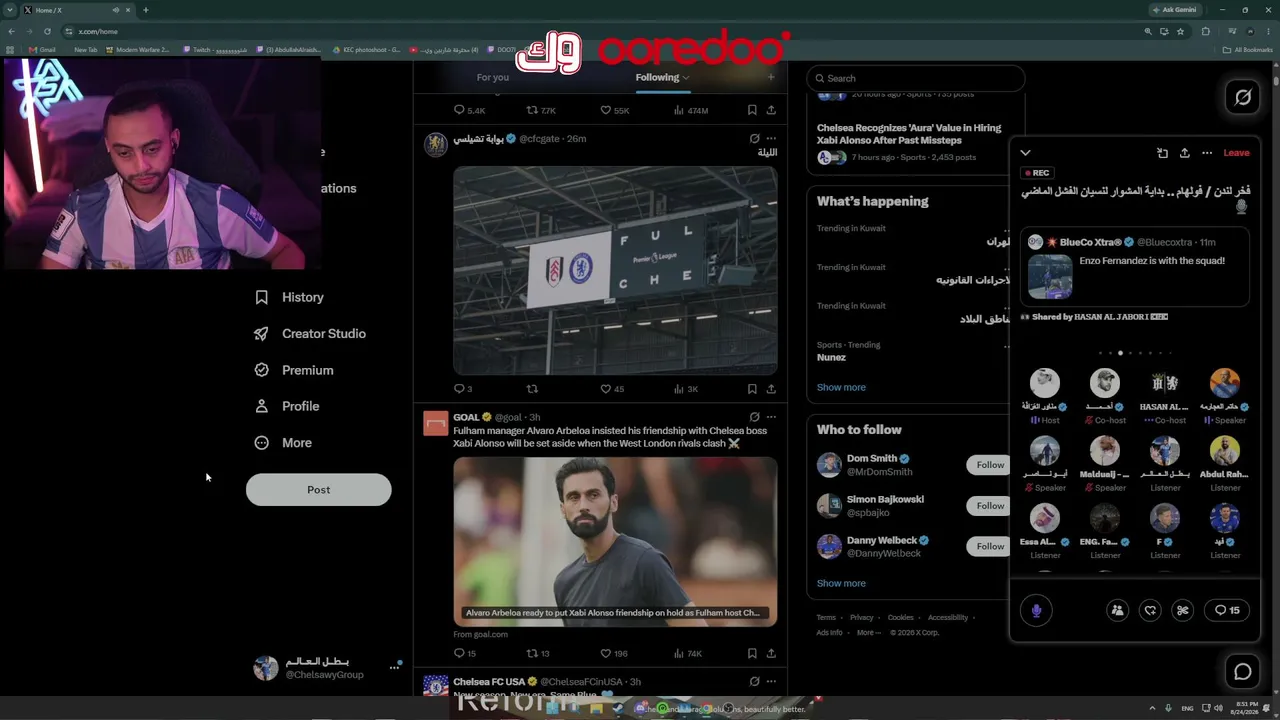The height and width of the screenshot is (720, 1280).
Task: Open the Gmail bookmark
Action: pyautogui.click(x=42, y=50)
